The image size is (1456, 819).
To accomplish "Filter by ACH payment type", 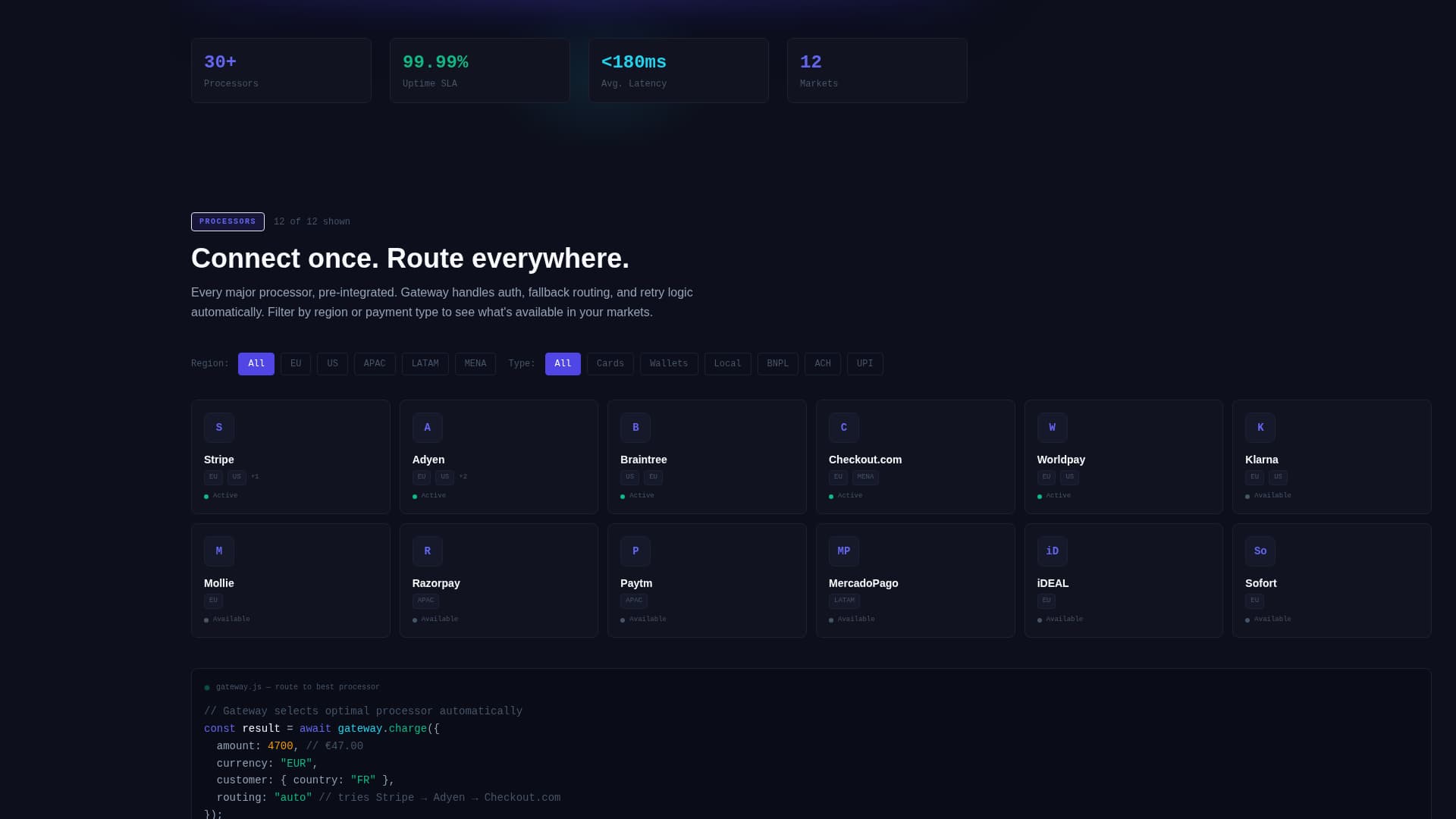I will coord(822,364).
